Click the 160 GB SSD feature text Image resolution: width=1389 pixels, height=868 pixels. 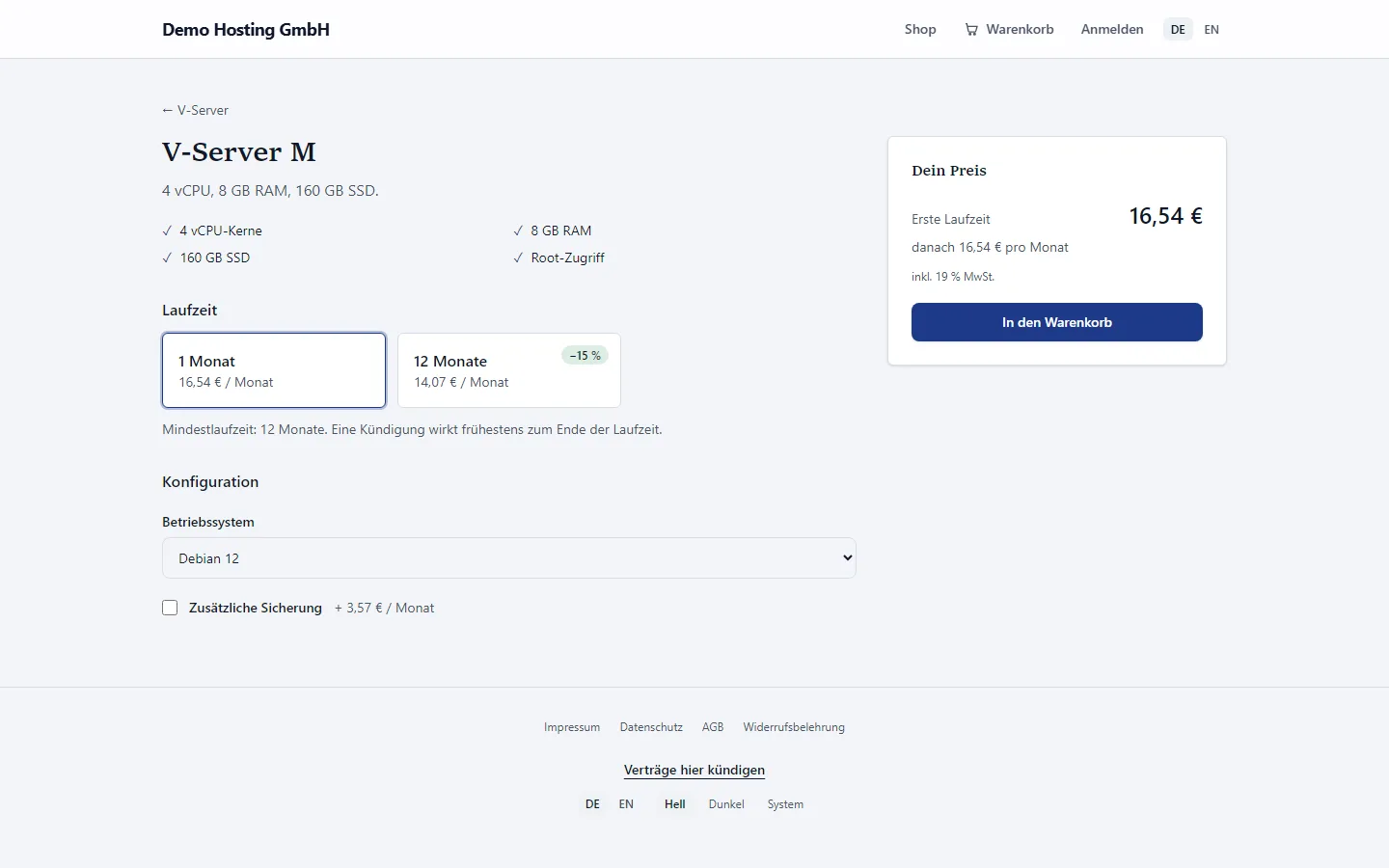tap(215, 258)
